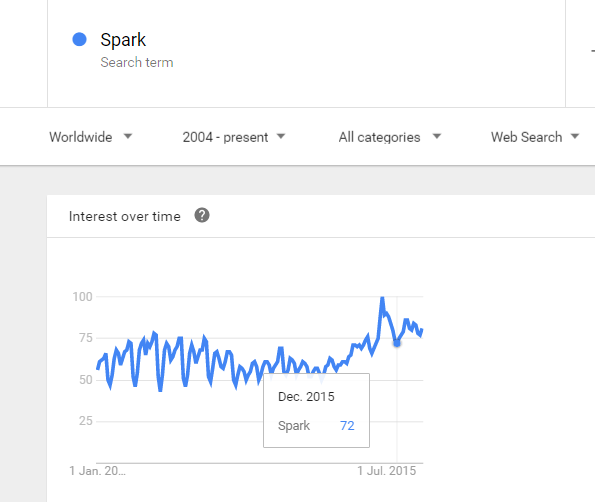Click the 100 y-axis label
The width and height of the screenshot is (595, 502).
click(82, 297)
